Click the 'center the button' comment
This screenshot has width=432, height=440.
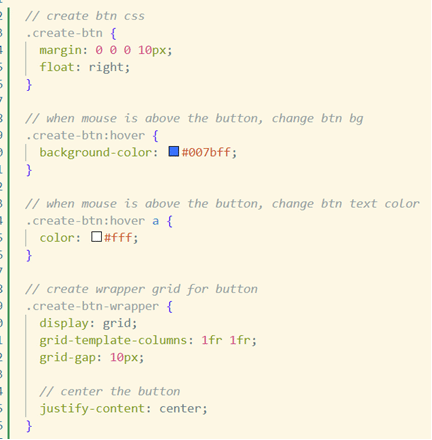[x=110, y=391]
